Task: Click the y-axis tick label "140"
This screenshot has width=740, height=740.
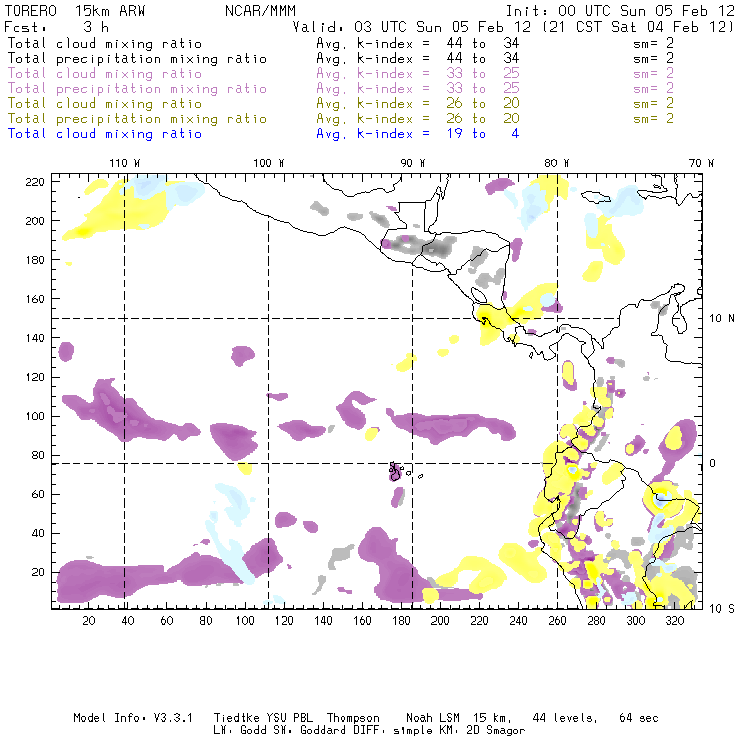Action: point(35,338)
